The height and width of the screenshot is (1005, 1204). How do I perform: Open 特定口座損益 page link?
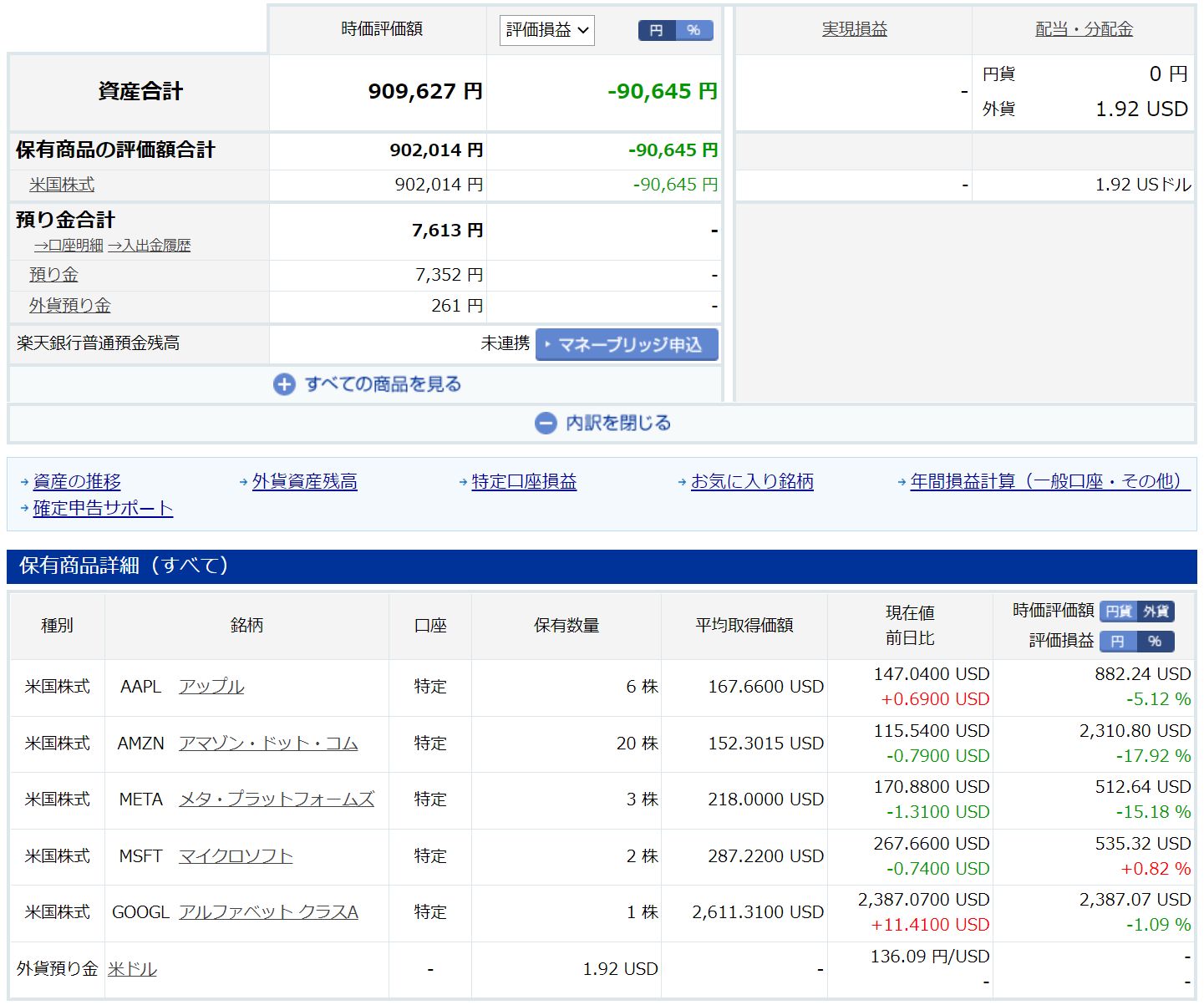coord(524,482)
